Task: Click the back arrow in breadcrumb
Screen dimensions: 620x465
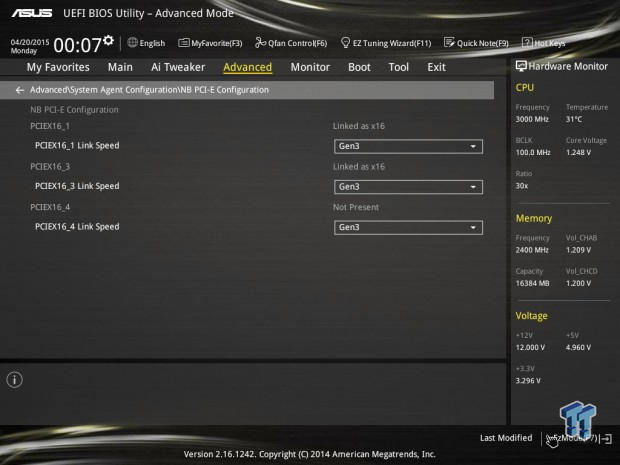Action: coord(20,90)
